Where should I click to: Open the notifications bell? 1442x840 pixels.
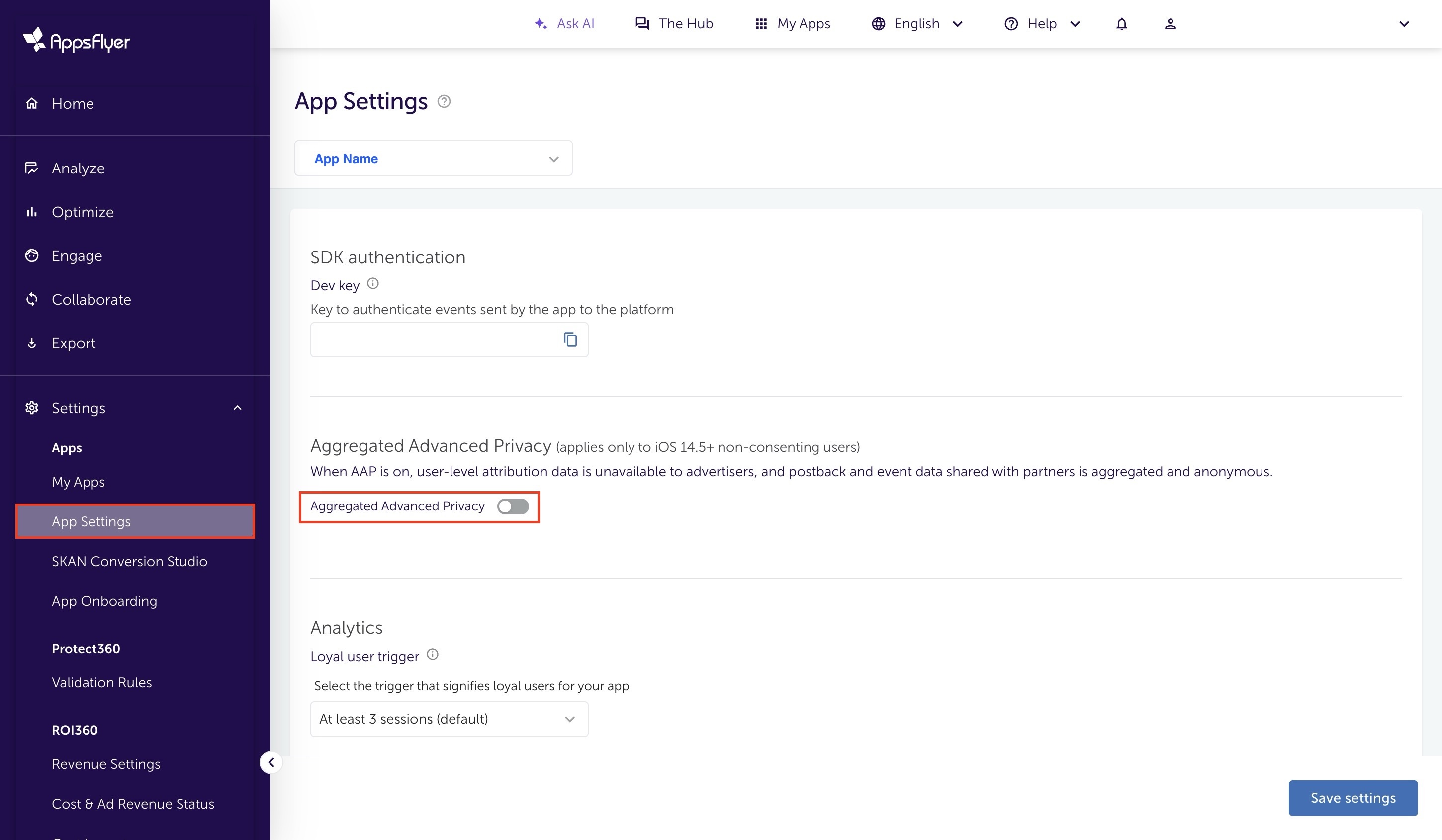(x=1121, y=24)
